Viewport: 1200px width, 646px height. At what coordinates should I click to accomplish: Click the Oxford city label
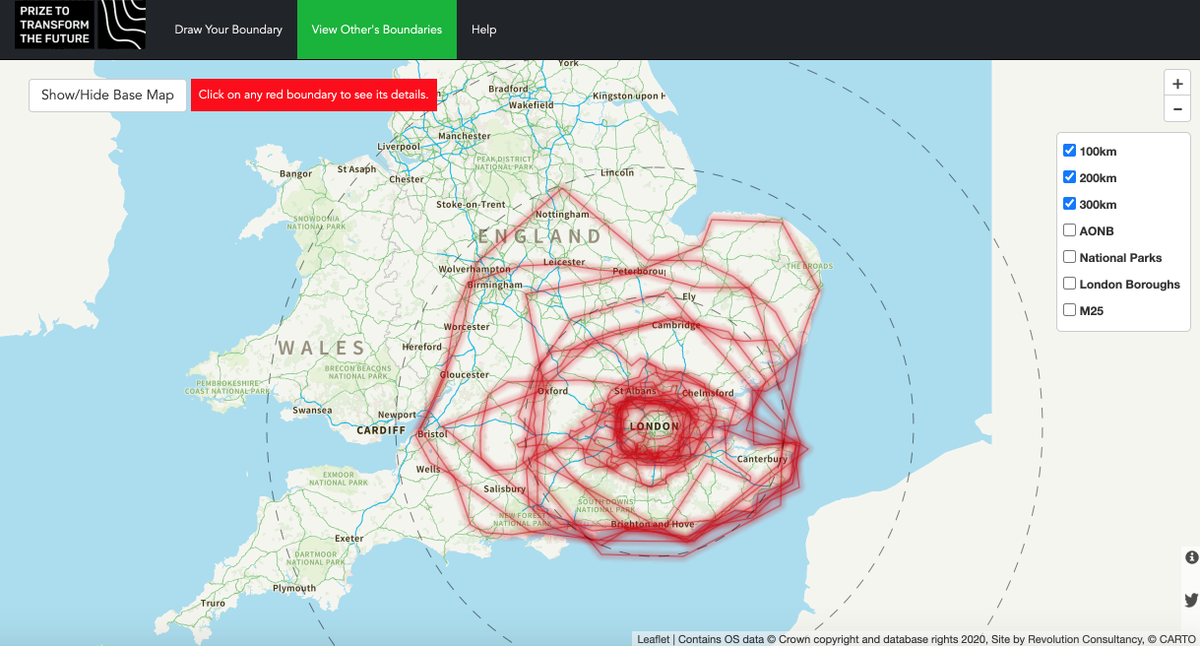point(553,391)
